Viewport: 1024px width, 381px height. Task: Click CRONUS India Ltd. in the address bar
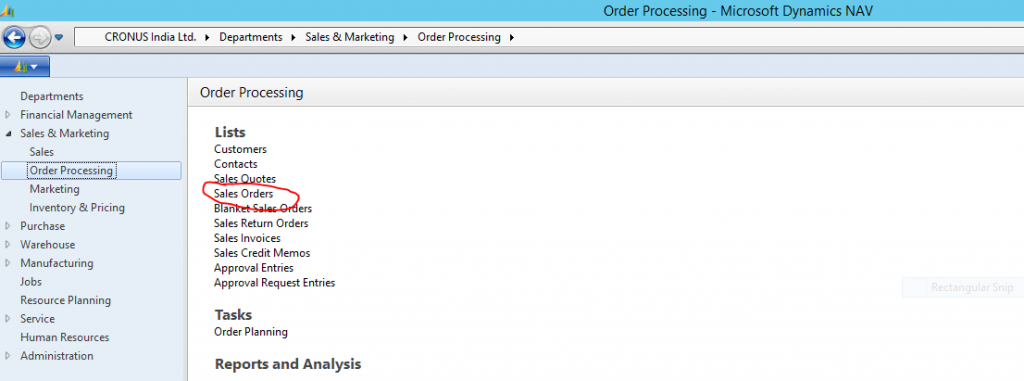150,37
